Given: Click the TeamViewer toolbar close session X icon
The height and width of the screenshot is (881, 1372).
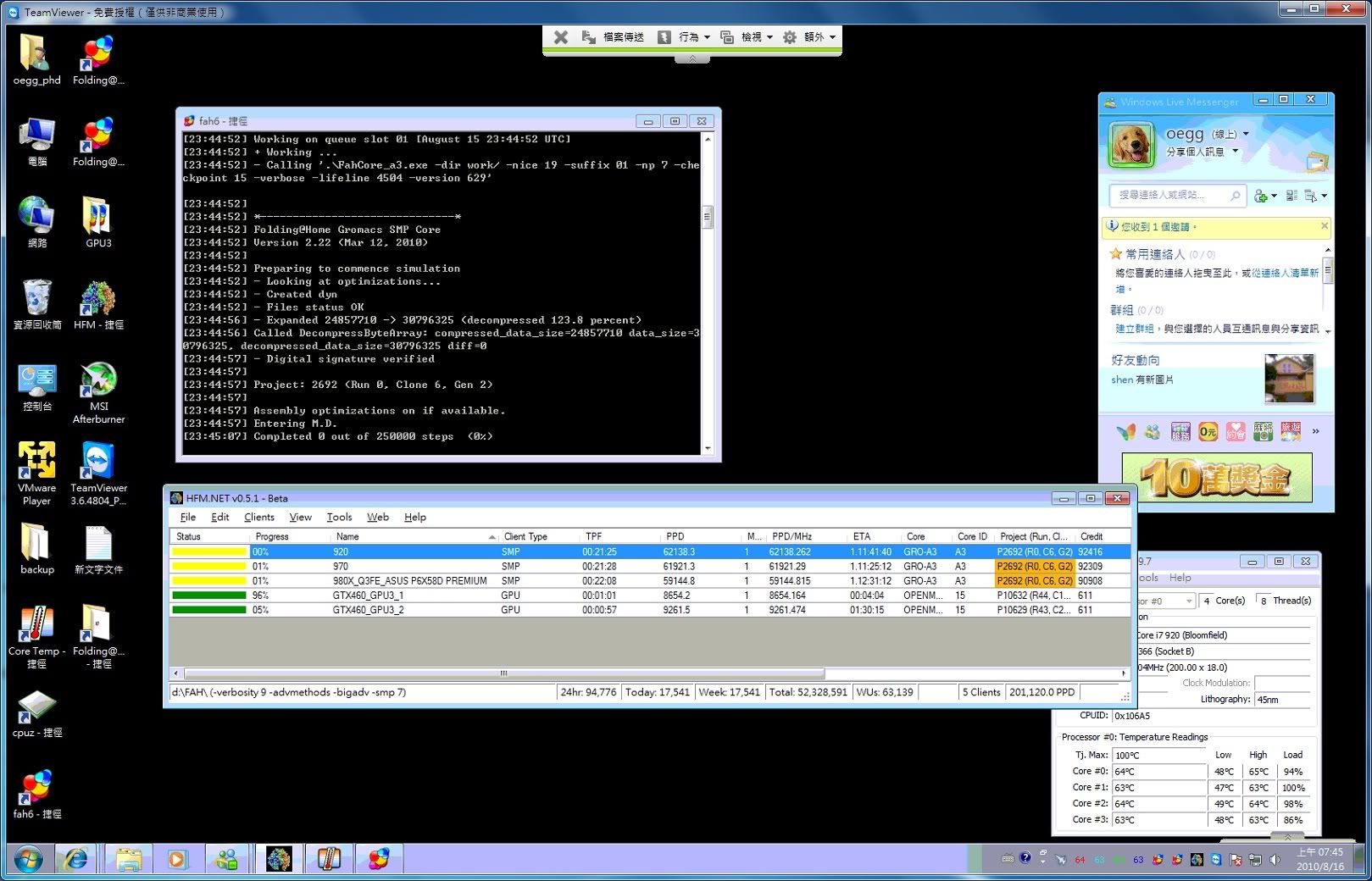Looking at the screenshot, I should tap(560, 37).
